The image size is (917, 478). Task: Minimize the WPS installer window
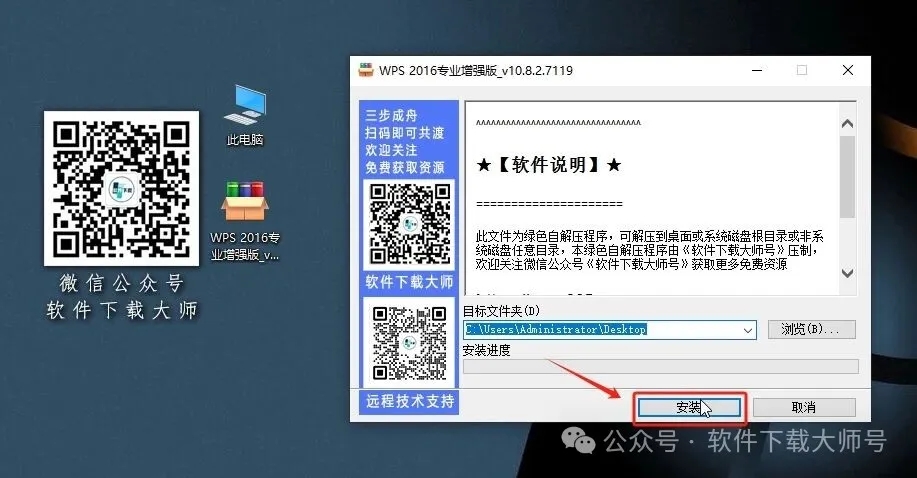pos(757,70)
